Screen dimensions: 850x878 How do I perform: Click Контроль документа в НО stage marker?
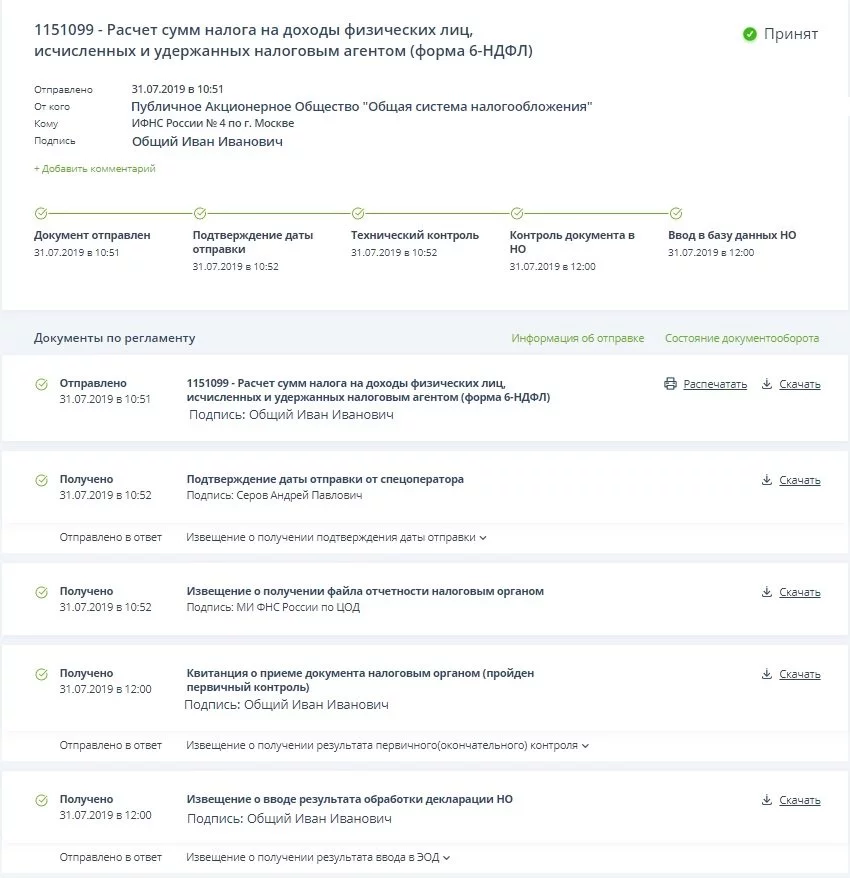click(x=517, y=213)
